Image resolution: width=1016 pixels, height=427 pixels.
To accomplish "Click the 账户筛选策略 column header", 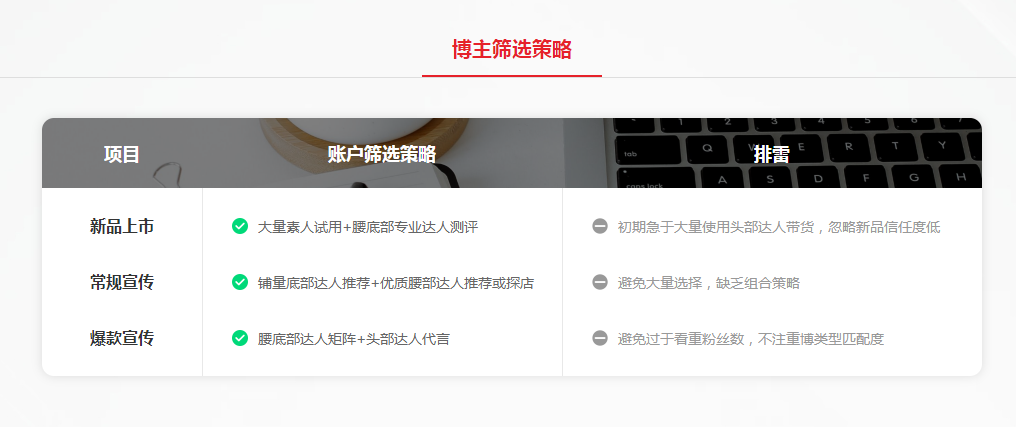I will pyautogui.click(x=382, y=154).
